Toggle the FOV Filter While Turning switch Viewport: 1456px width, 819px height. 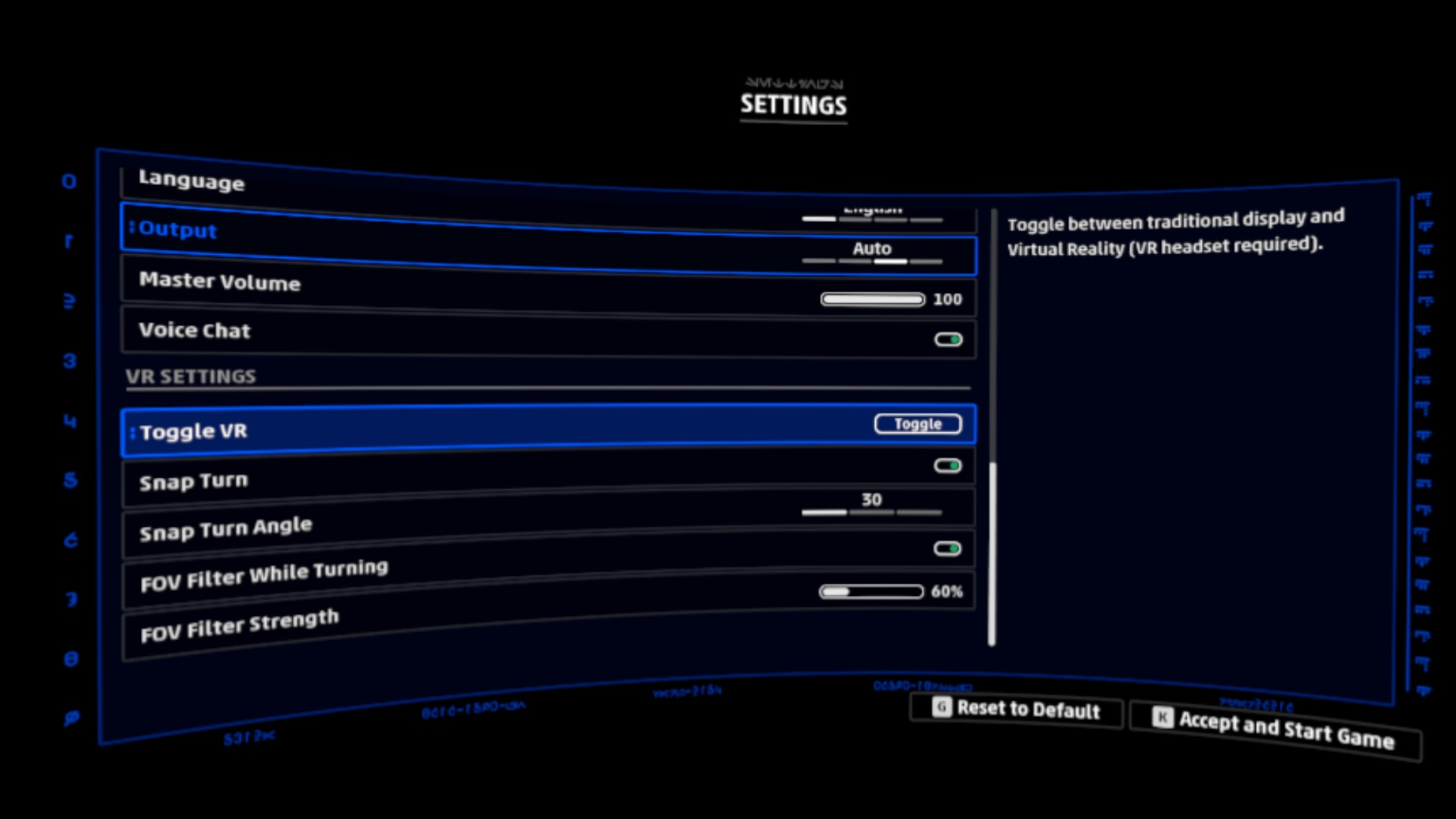pyautogui.click(x=947, y=548)
